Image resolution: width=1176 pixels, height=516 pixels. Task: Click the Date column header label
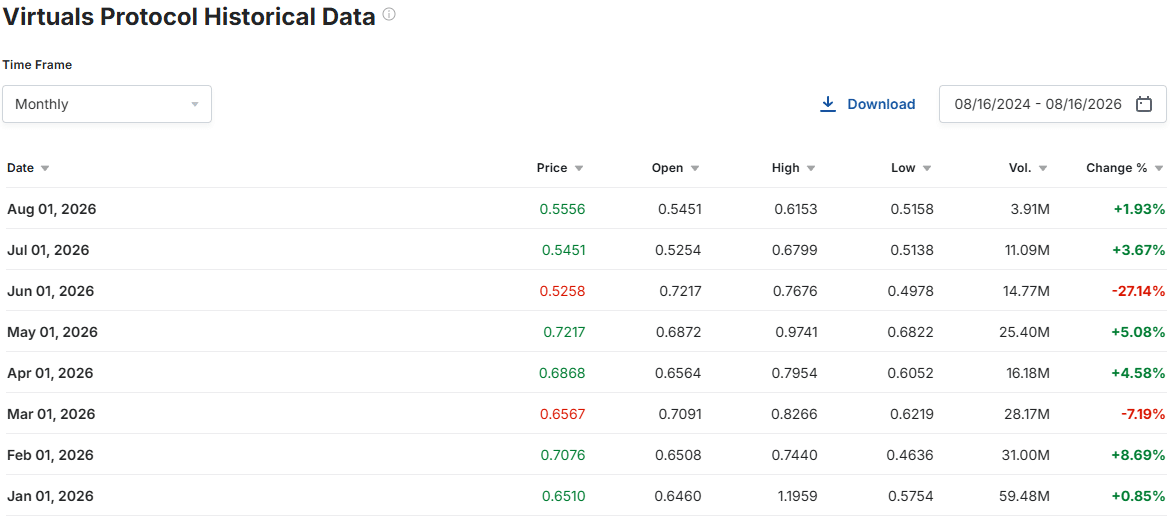tap(20, 168)
